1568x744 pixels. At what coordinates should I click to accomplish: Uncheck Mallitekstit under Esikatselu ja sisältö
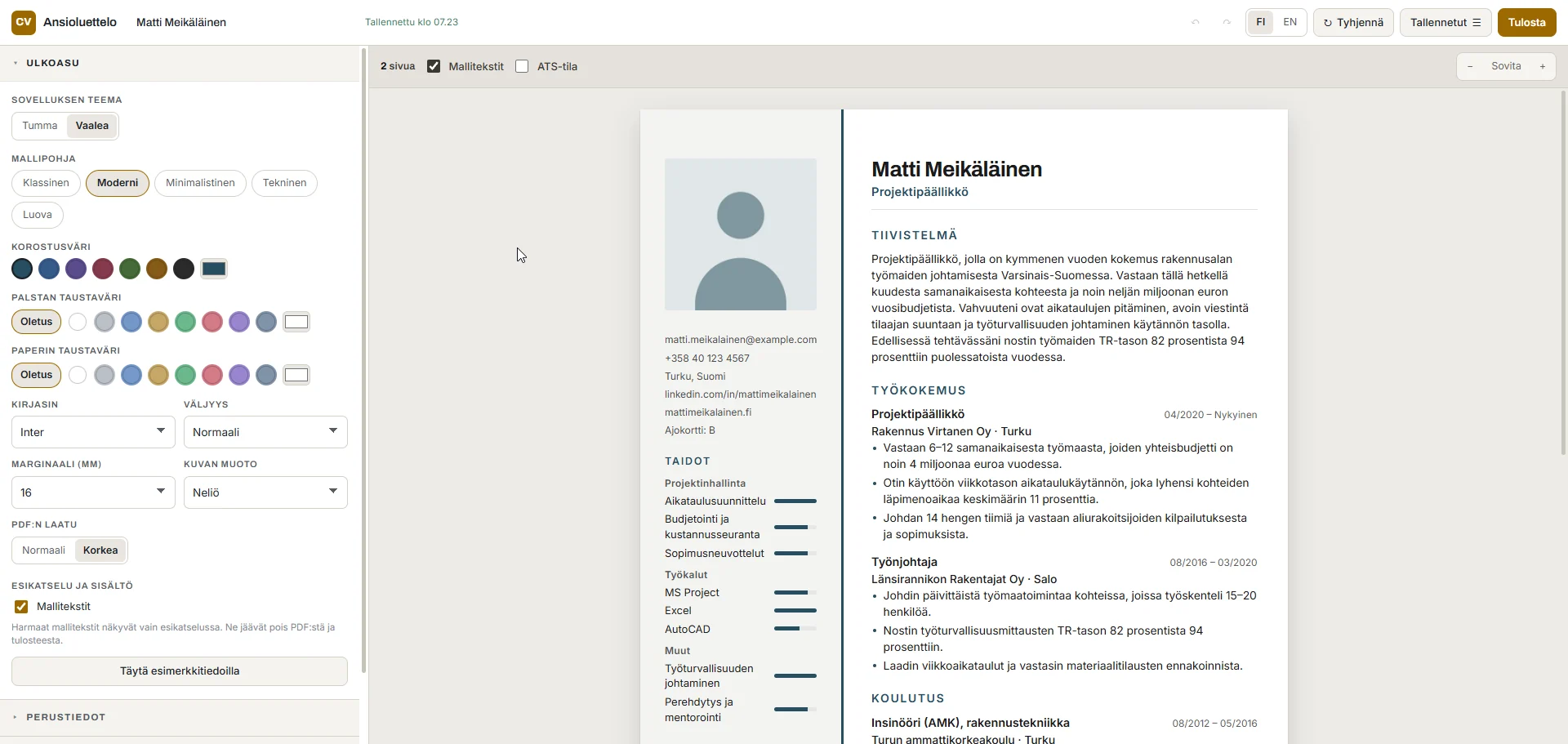21,607
